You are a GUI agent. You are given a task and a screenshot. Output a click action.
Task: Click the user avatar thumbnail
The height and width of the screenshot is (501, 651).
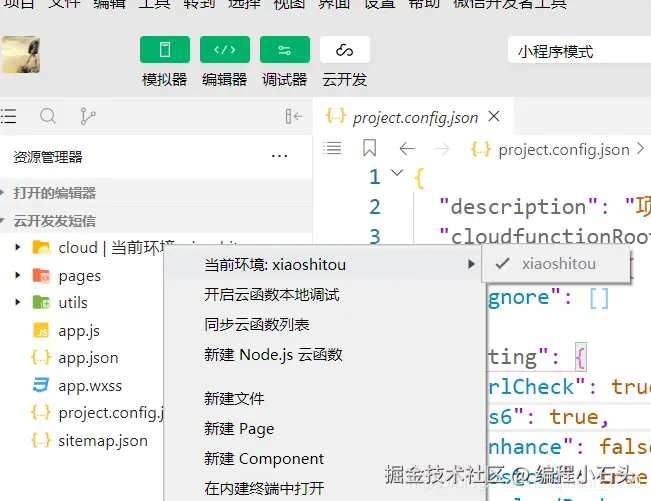[x=21, y=54]
